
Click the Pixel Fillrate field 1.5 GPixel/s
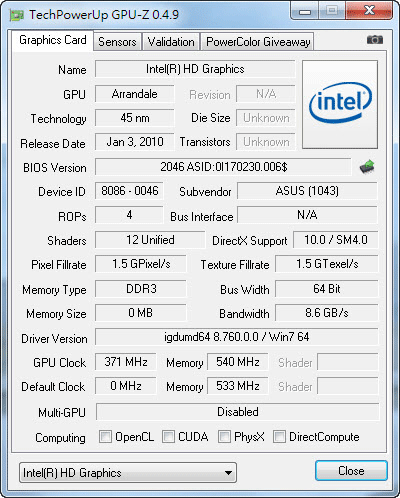(x=141, y=264)
